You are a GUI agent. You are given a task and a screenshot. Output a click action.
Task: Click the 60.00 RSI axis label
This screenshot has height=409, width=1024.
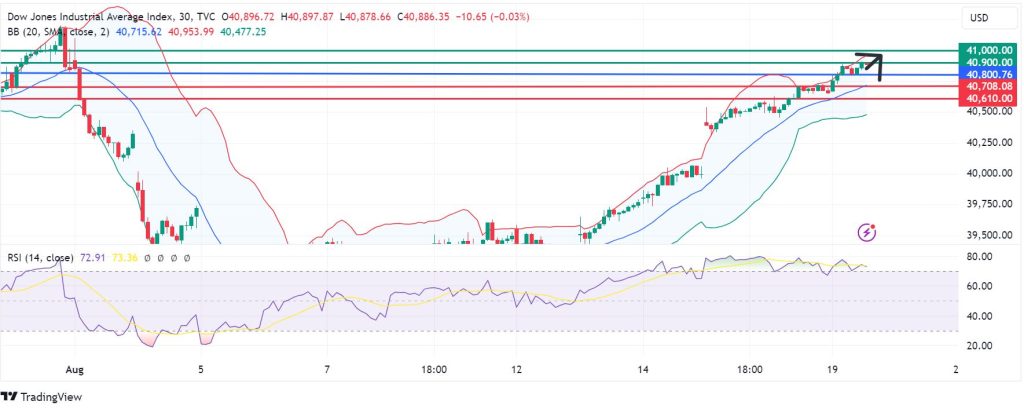point(978,286)
